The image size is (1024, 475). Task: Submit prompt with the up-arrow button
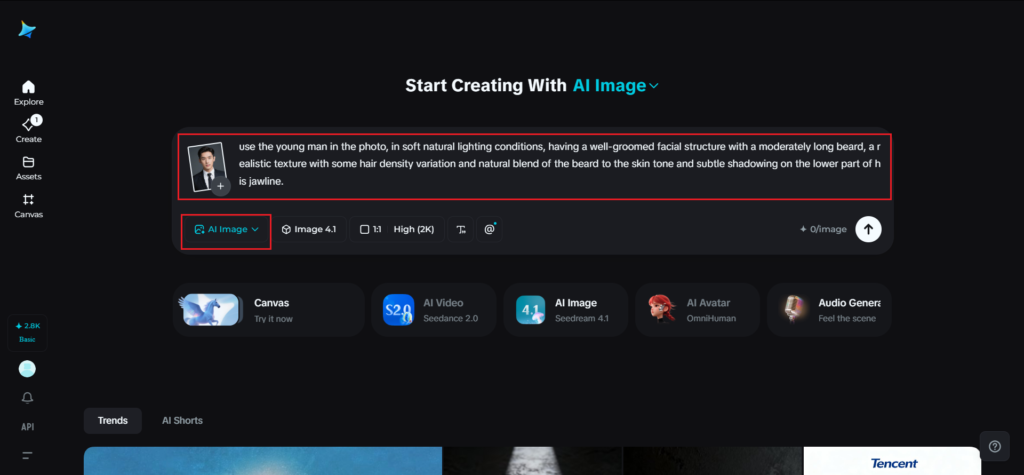pyautogui.click(x=868, y=229)
